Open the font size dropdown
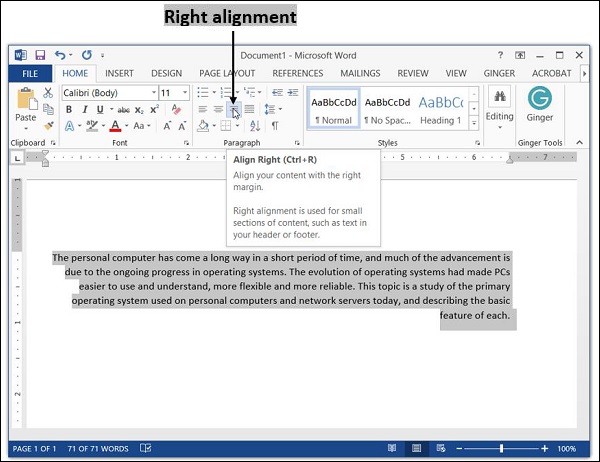The height and width of the screenshot is (462, 600). tap(185, 93)
